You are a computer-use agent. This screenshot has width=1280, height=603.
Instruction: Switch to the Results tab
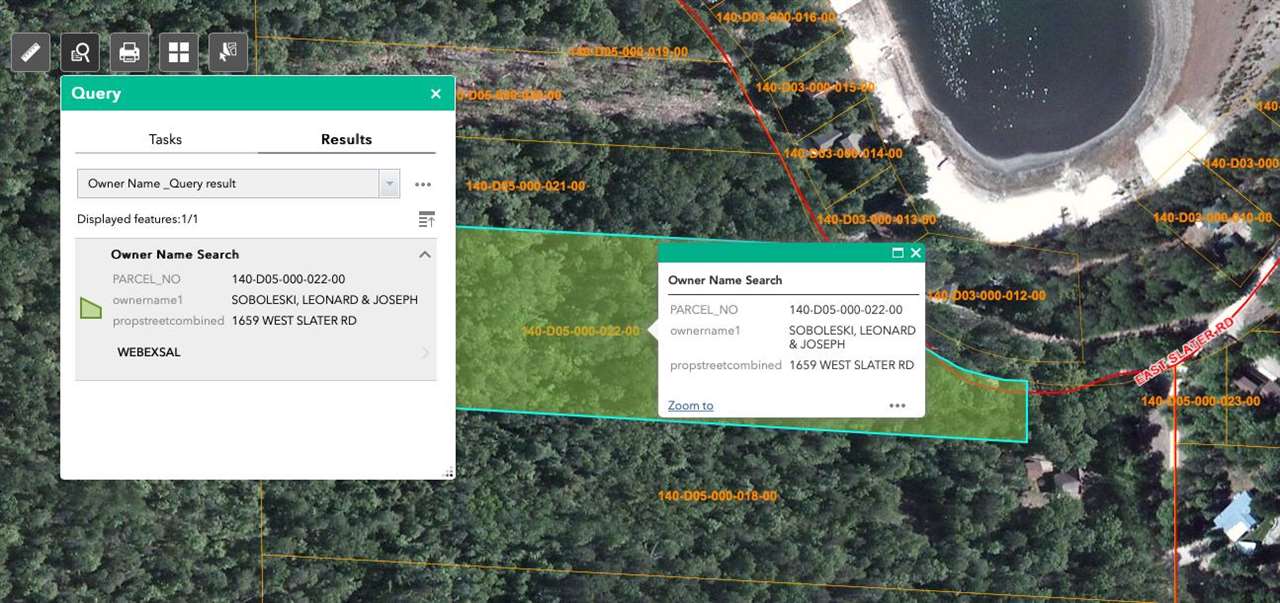346,139
